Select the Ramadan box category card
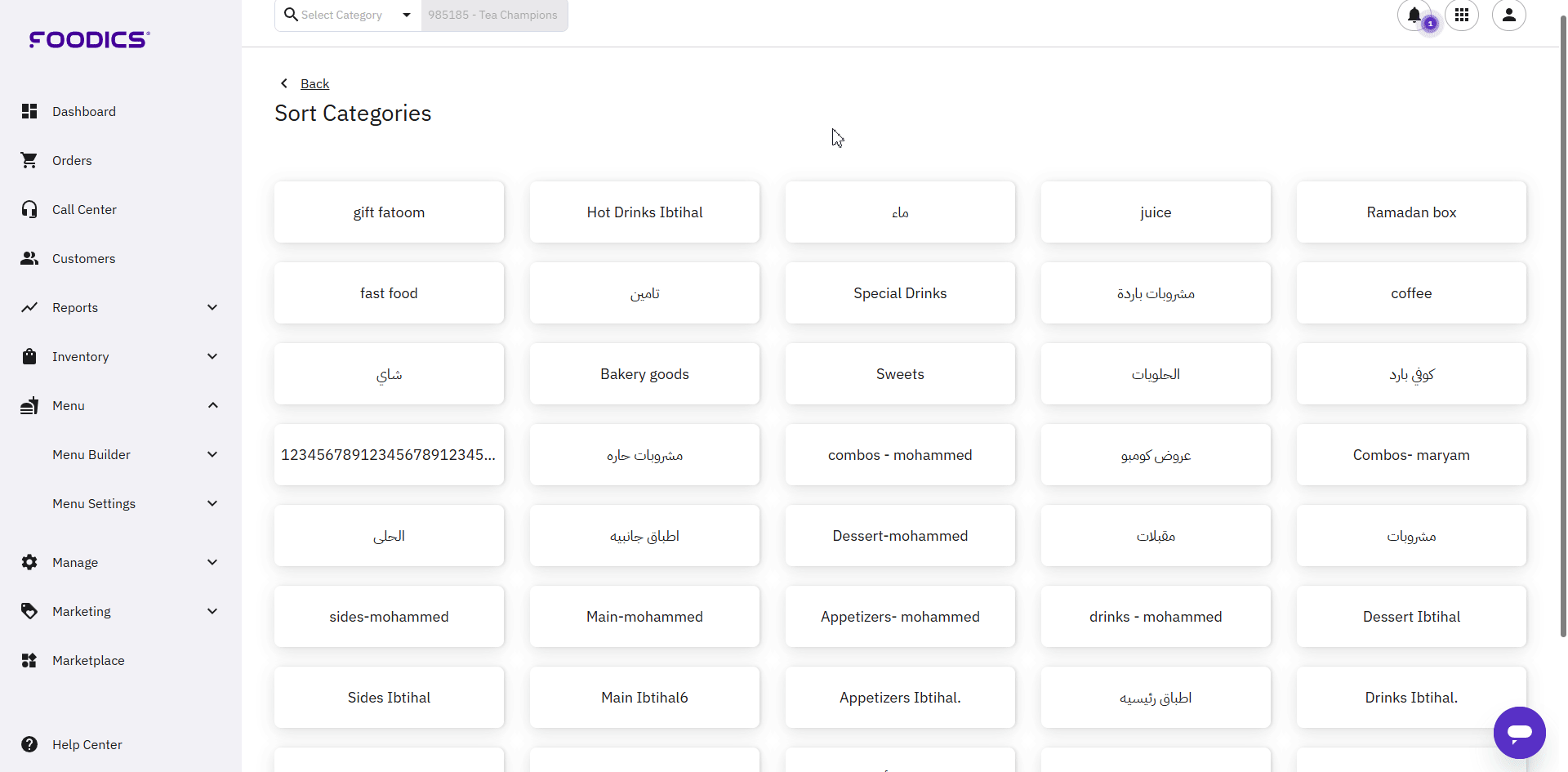 (x=1411, y=212)
